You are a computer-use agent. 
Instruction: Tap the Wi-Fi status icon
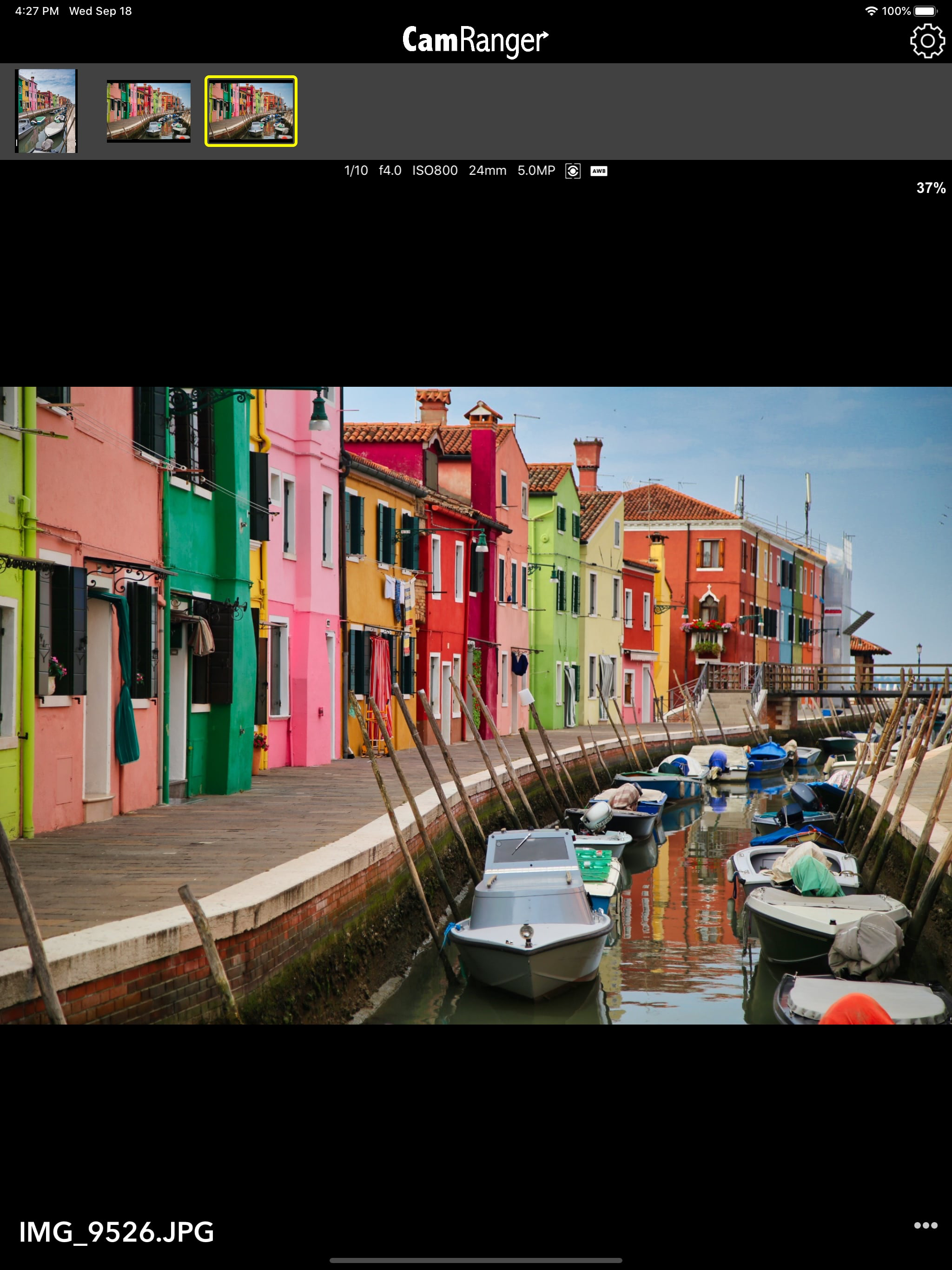tap(871, 11)
